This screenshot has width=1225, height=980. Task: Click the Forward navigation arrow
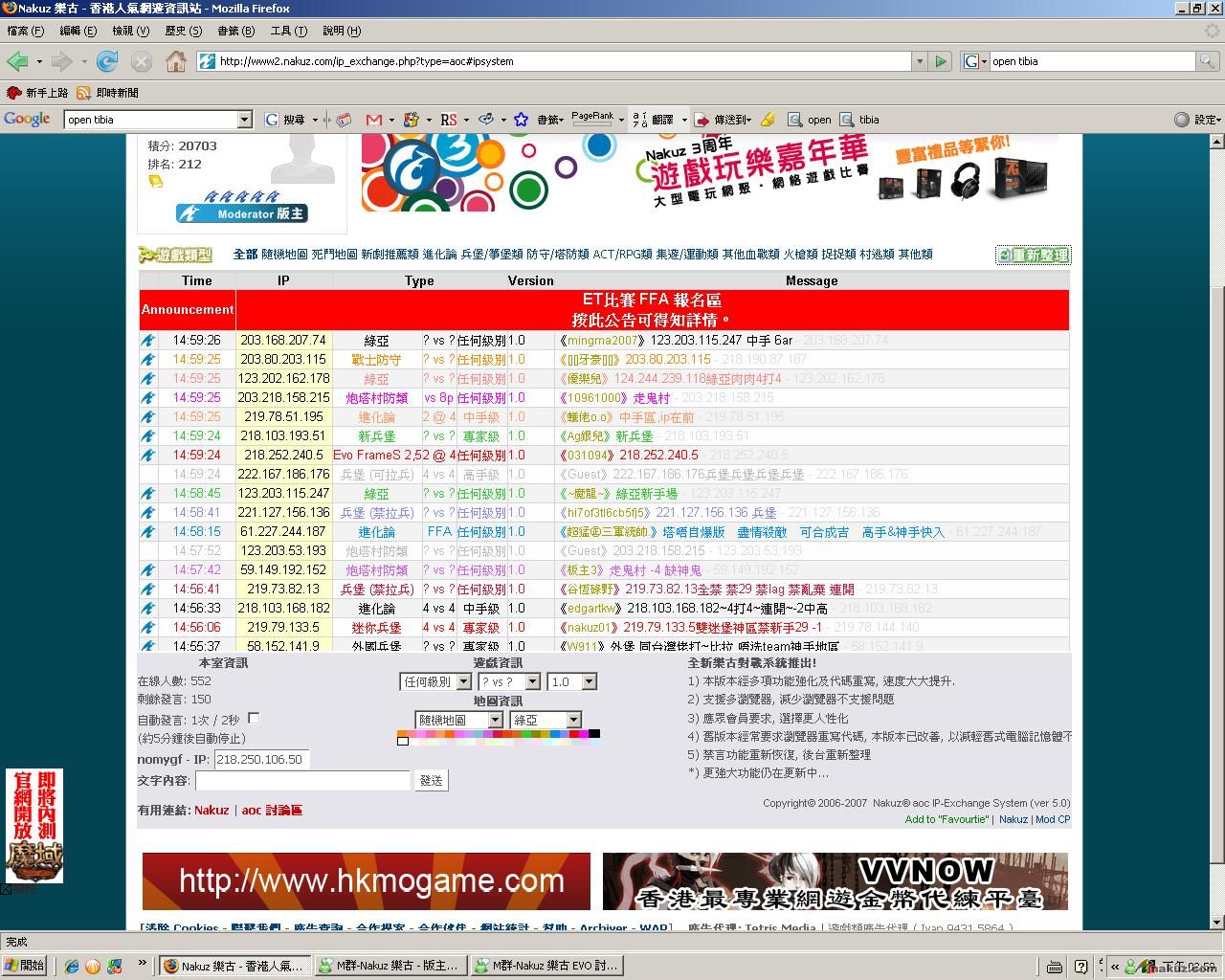[x=62, y=61]
